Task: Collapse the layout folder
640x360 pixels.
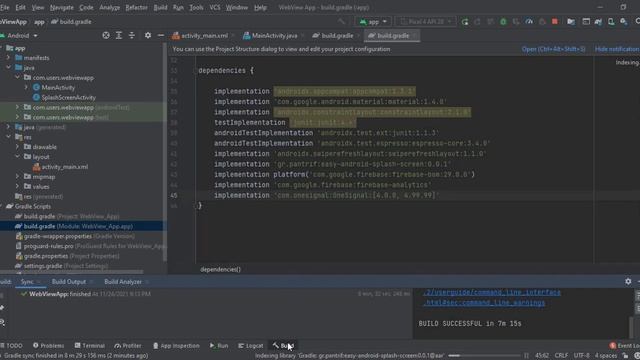Action: pyautogui.click(x=17, y=157)
